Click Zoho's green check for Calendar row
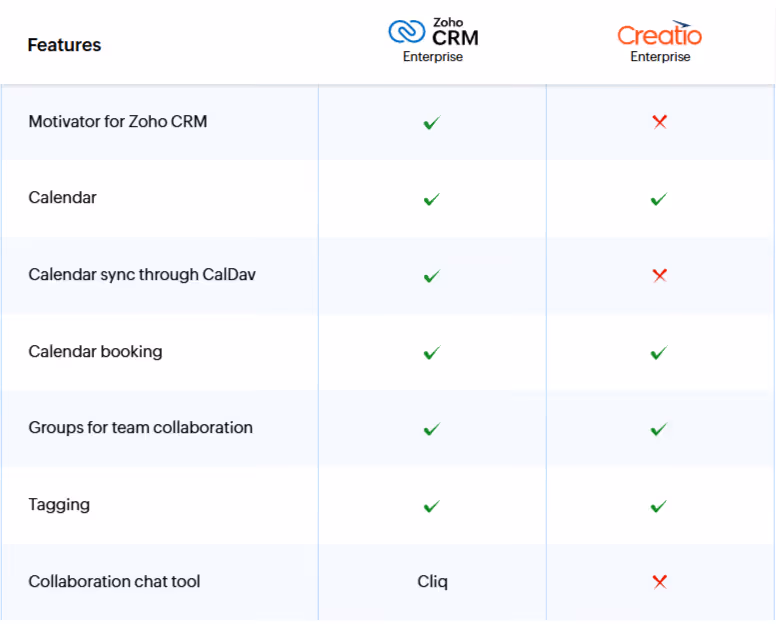The height and width of the screenshot is (624, 776). (x=432, y=199)
